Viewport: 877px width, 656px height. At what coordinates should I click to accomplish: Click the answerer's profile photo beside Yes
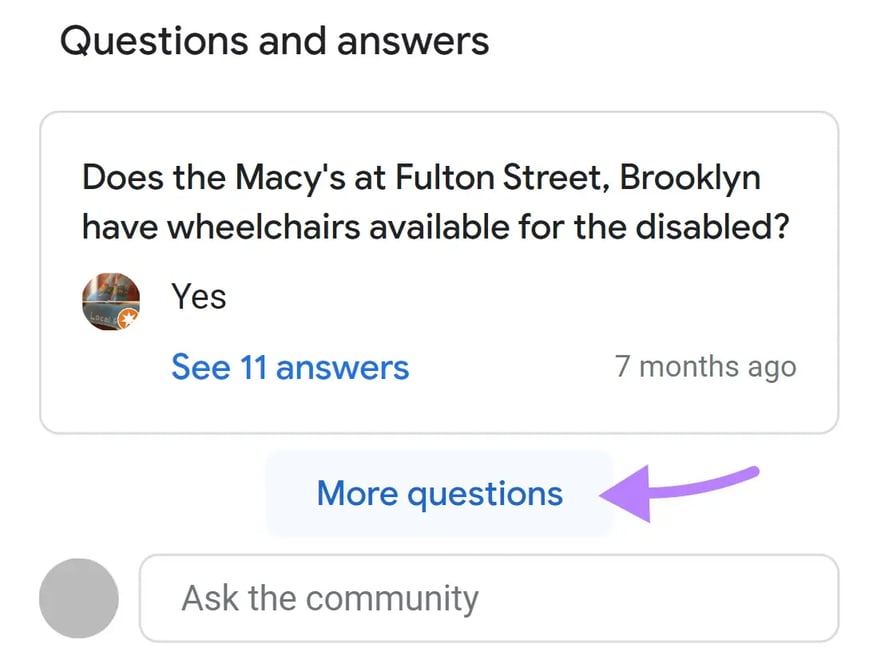coord(111,301)
